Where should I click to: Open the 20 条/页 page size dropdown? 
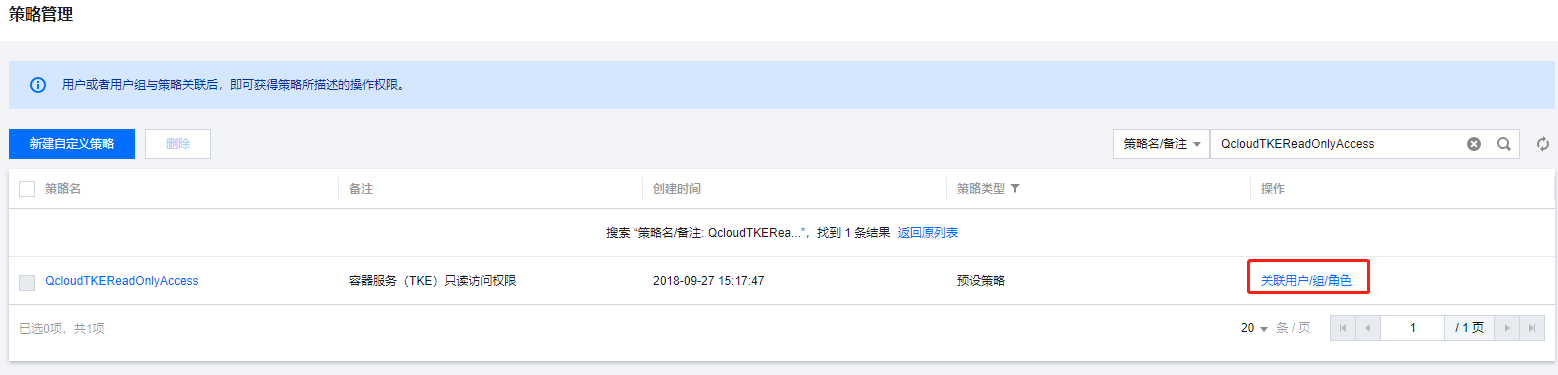pyautogui.click(x=1254, y=328)
